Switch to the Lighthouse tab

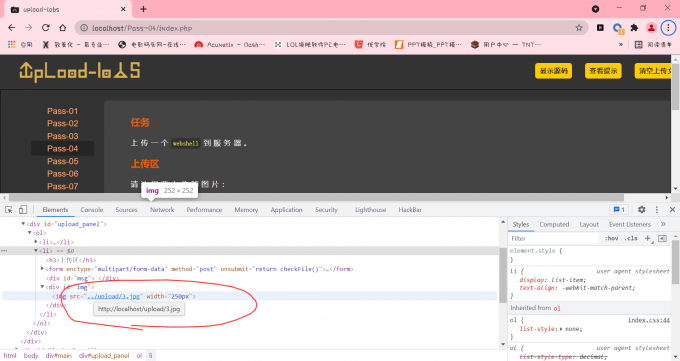pyautogui.click(x=370, y=210)
